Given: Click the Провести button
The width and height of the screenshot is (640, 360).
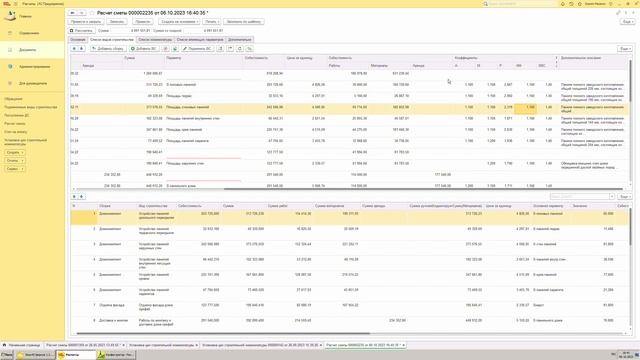Looking at the screenshot, I should (142, 22).
